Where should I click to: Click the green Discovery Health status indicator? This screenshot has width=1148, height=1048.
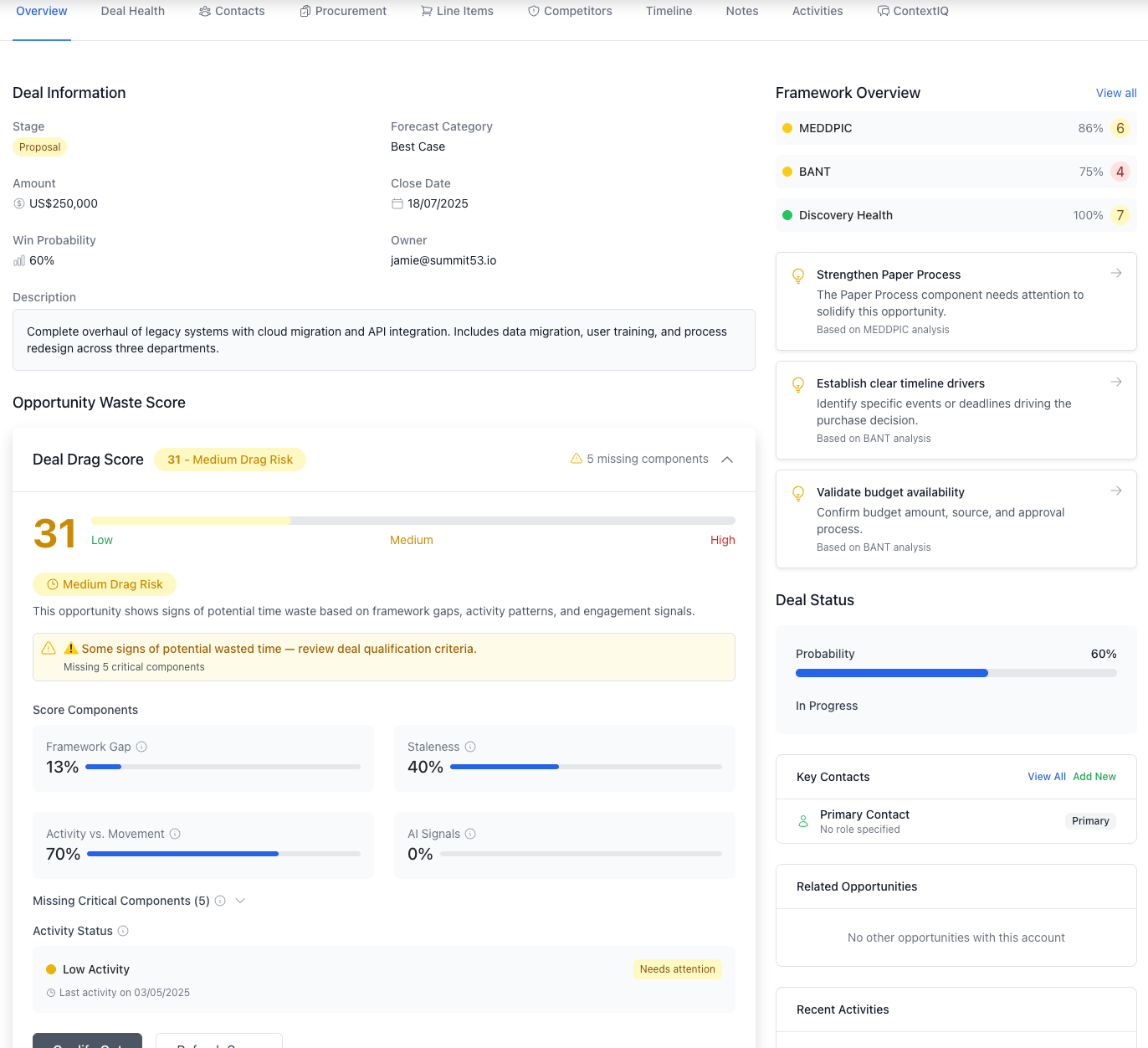787,215
